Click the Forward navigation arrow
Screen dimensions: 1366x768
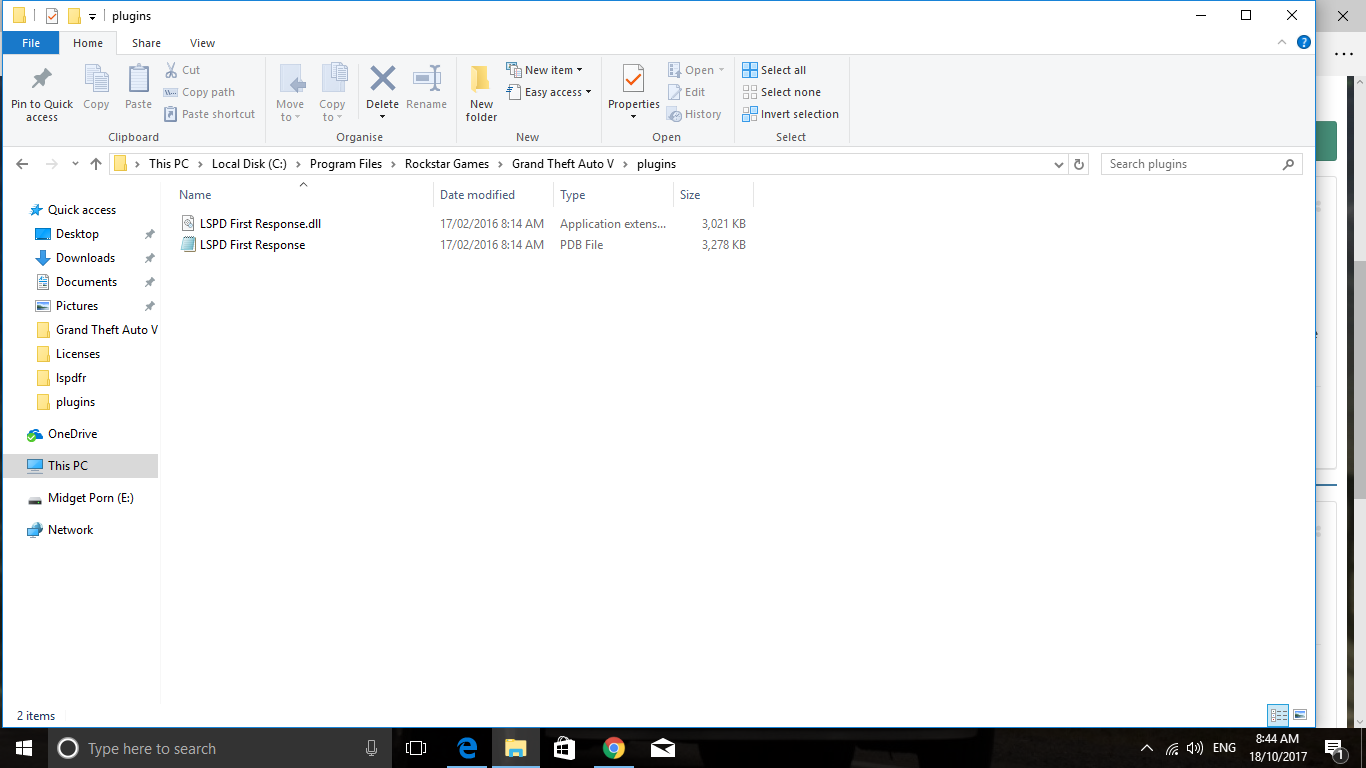(x=51, y=164)
